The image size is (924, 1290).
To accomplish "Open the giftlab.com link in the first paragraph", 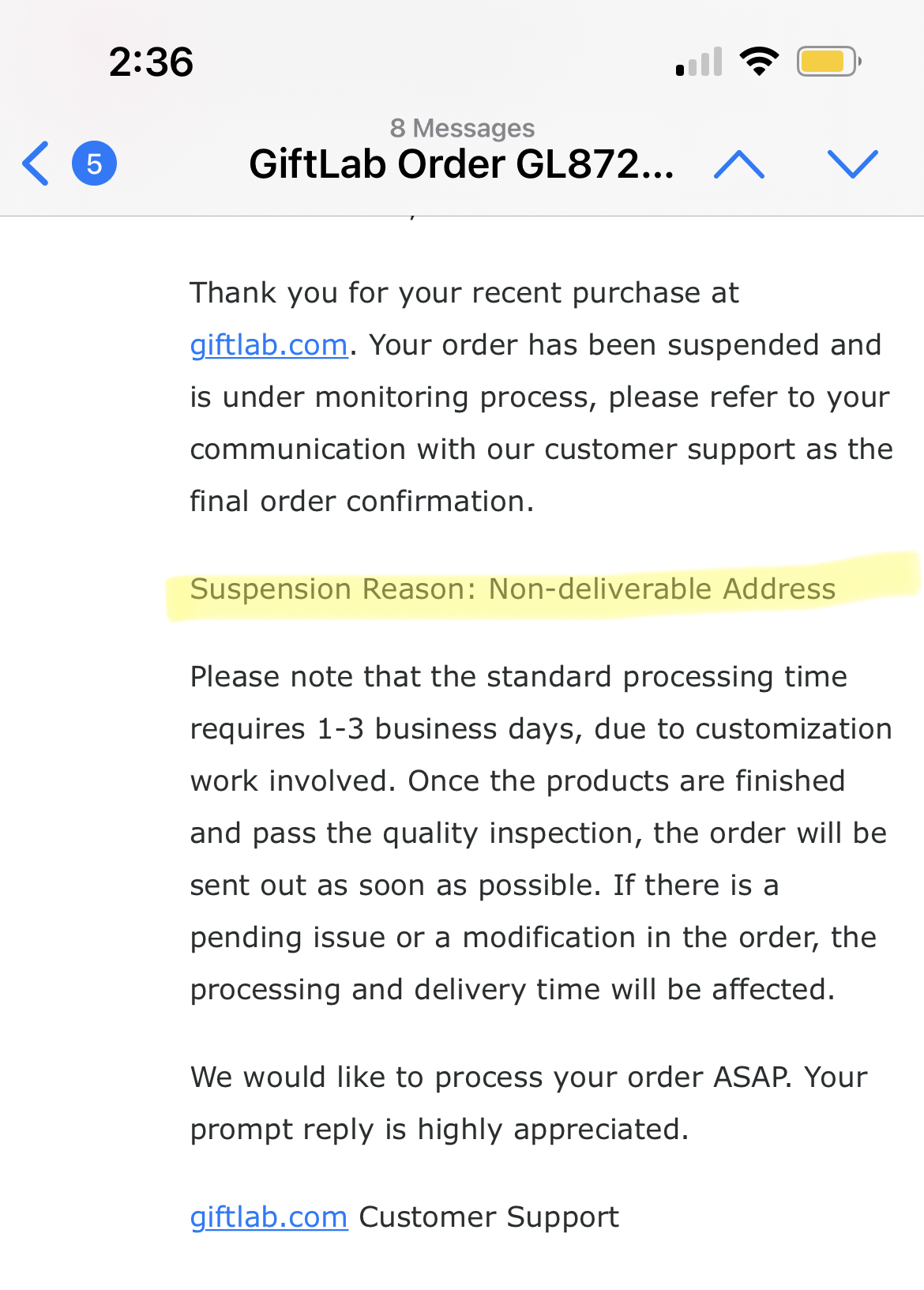I will 269,344.
